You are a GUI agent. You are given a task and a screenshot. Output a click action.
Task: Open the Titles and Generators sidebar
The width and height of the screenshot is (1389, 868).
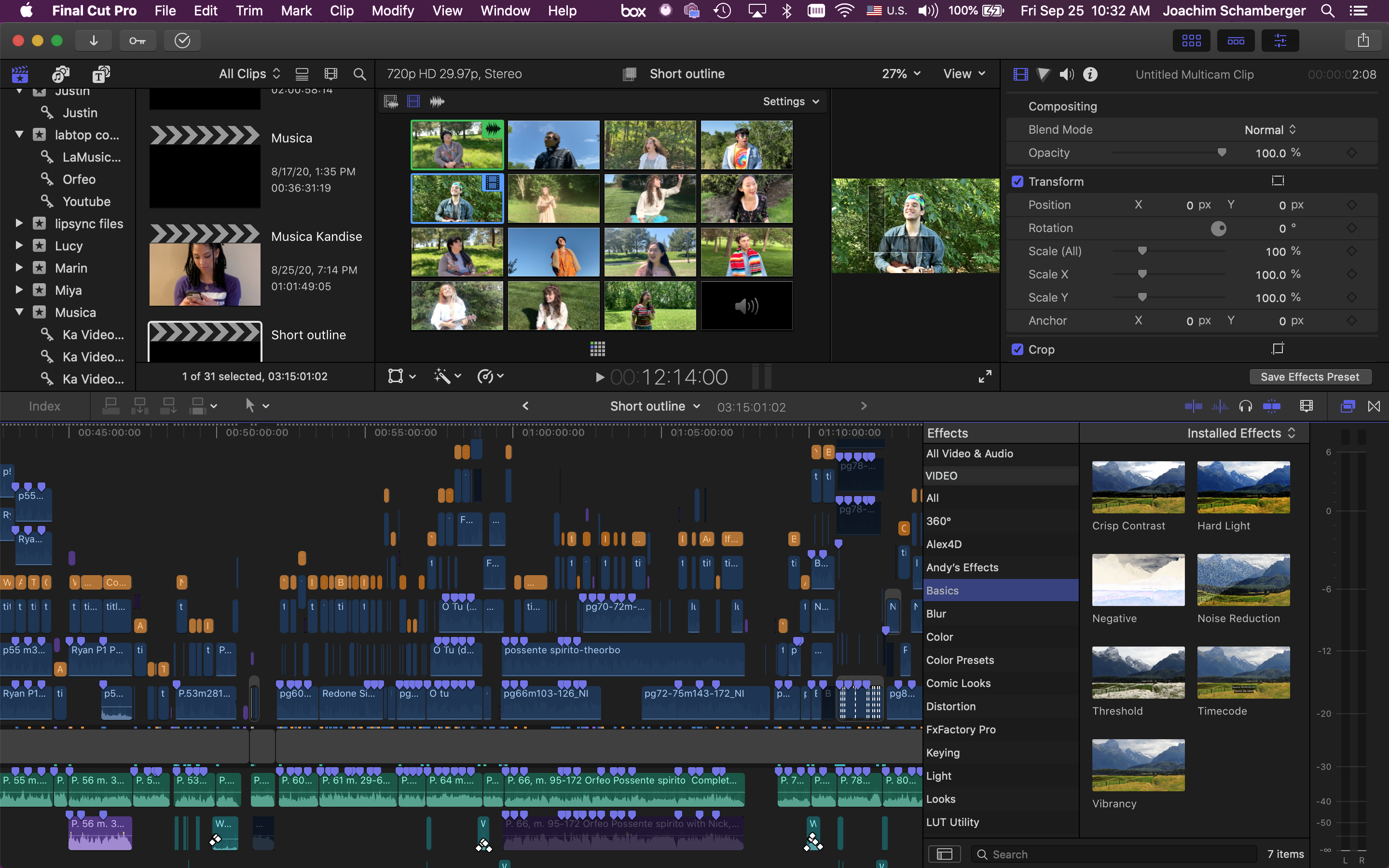101,74
